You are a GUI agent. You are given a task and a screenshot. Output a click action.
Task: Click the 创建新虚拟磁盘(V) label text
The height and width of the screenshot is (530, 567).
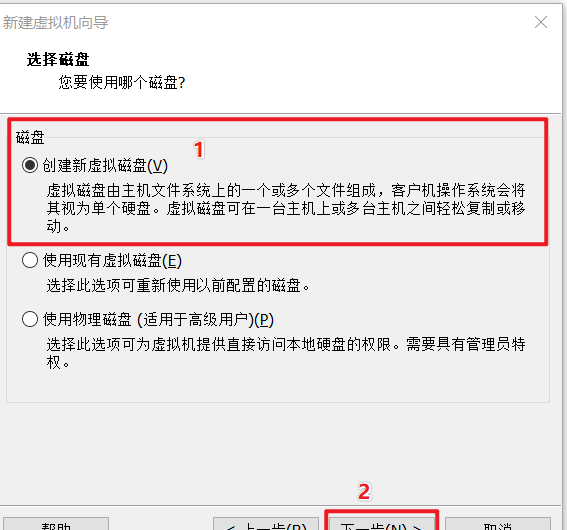point(105,166)
